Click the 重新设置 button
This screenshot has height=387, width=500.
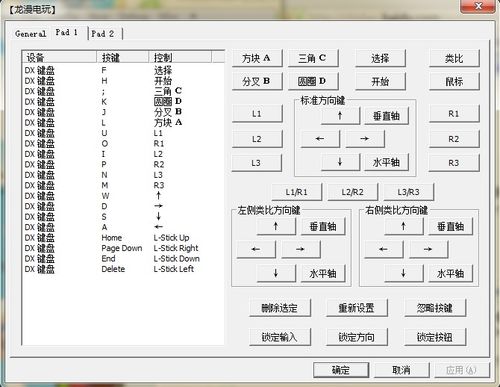(x=357, y=308)
